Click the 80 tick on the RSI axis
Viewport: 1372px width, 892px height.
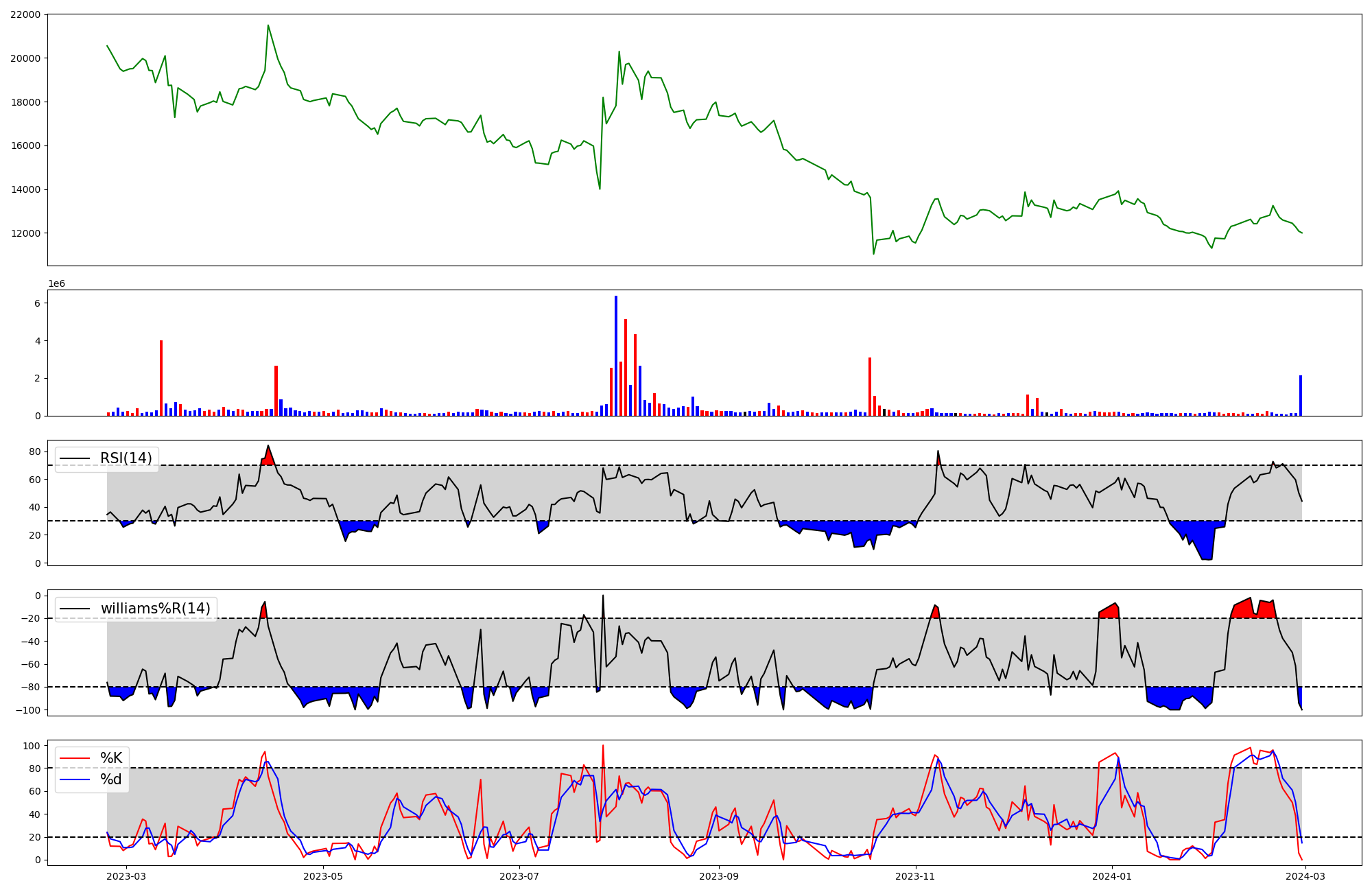coord(34,451)
